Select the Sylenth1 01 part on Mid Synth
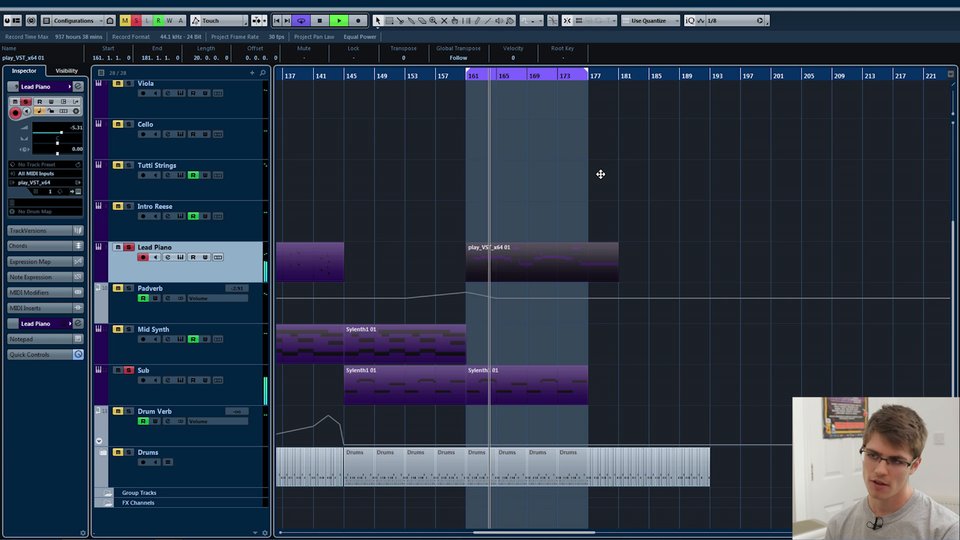This screenshot has width=960, height=540. pyautogui.click(x=405, y=344)
